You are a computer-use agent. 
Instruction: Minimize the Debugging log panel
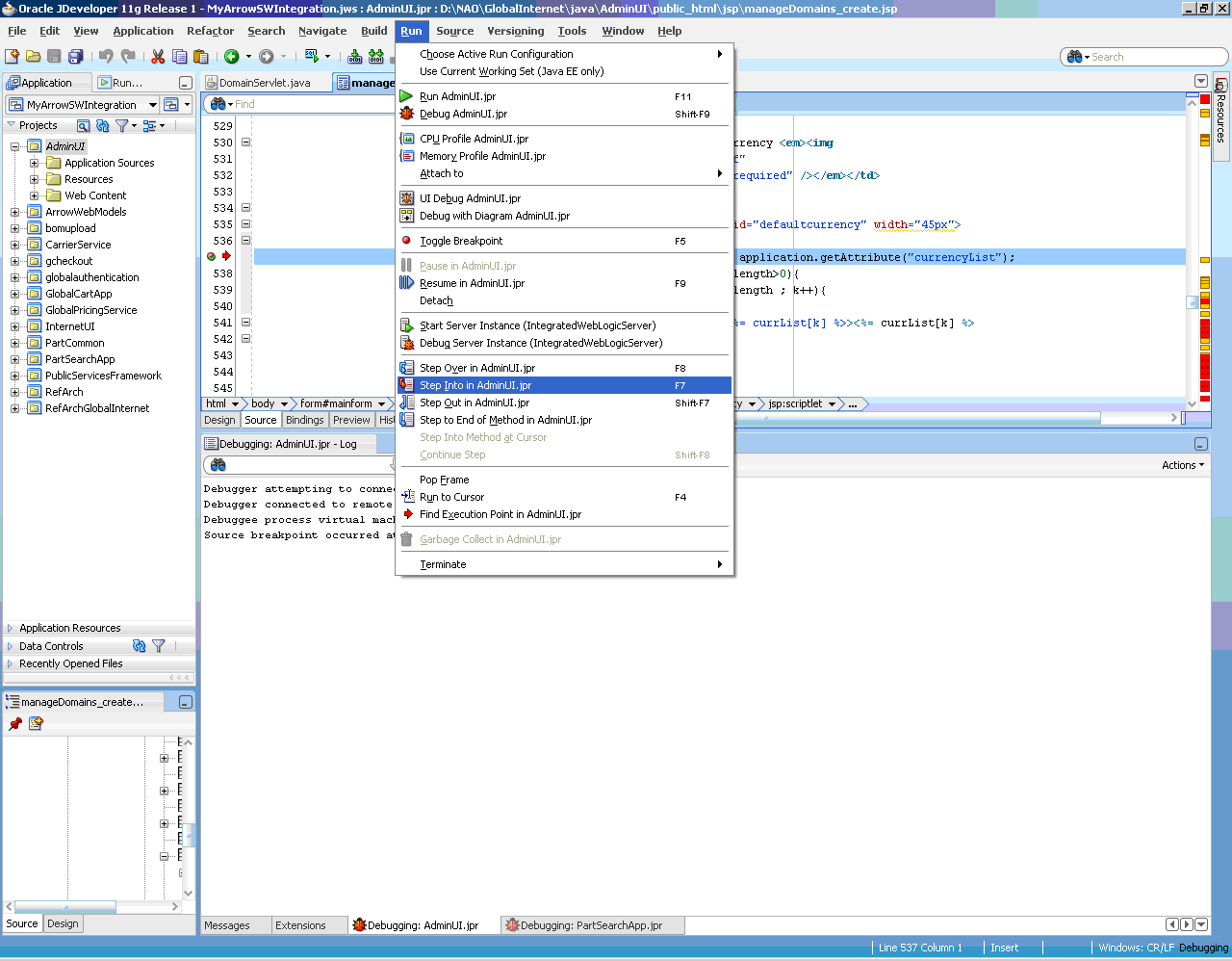(1200, 444)
